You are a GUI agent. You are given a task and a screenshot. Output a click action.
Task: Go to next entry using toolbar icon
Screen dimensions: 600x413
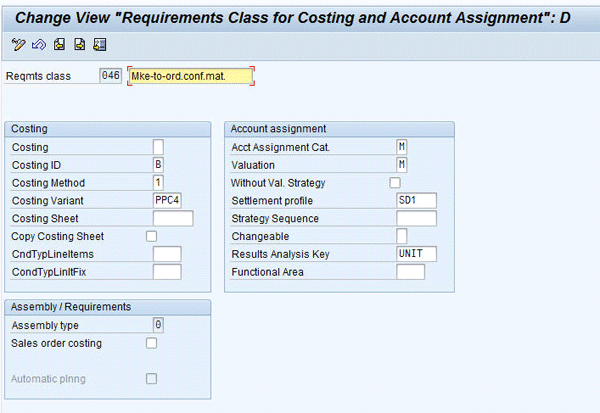pos(79,44)
